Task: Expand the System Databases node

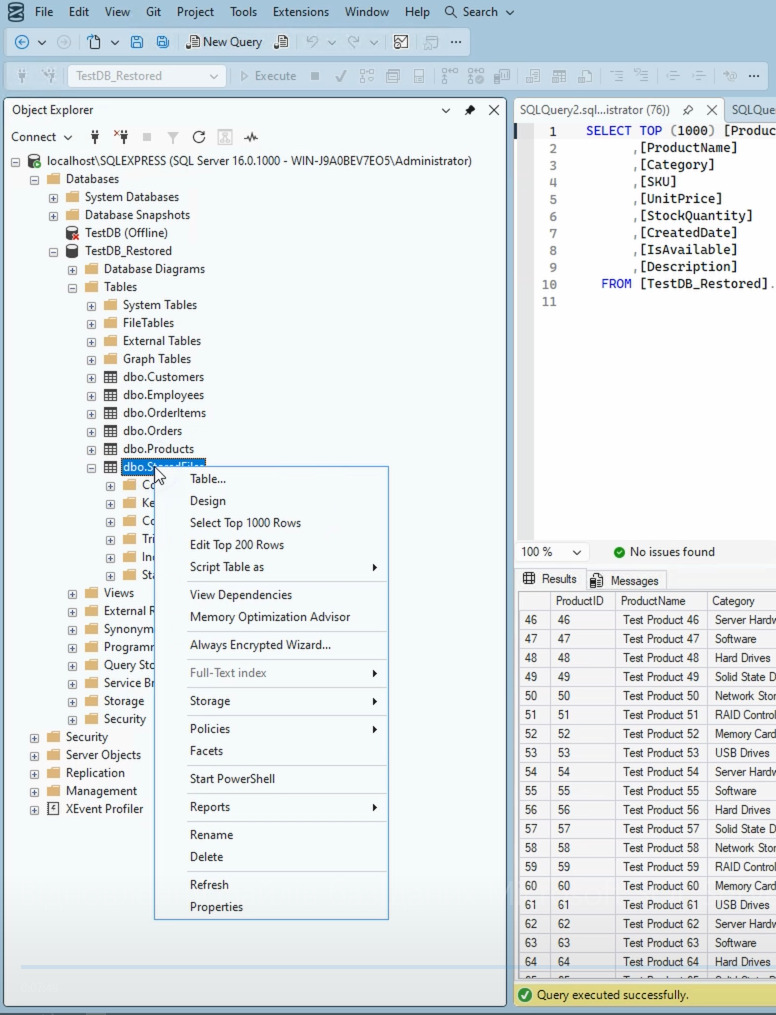Action: pos(53,197)
